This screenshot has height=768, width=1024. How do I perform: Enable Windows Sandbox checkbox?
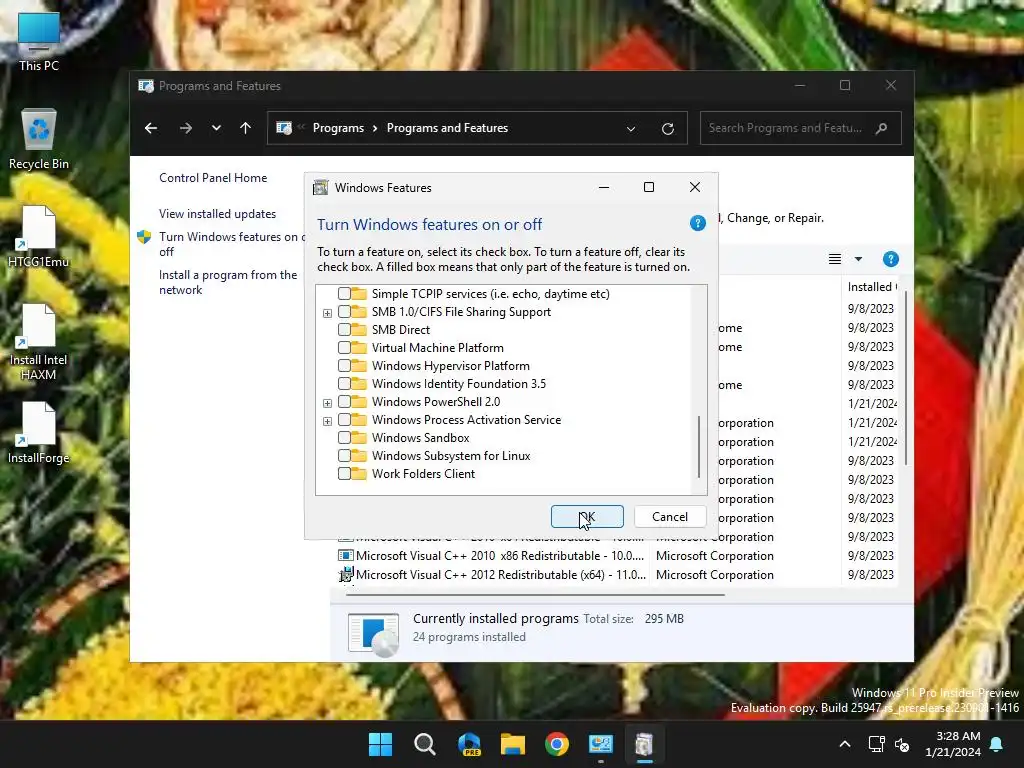344,438
